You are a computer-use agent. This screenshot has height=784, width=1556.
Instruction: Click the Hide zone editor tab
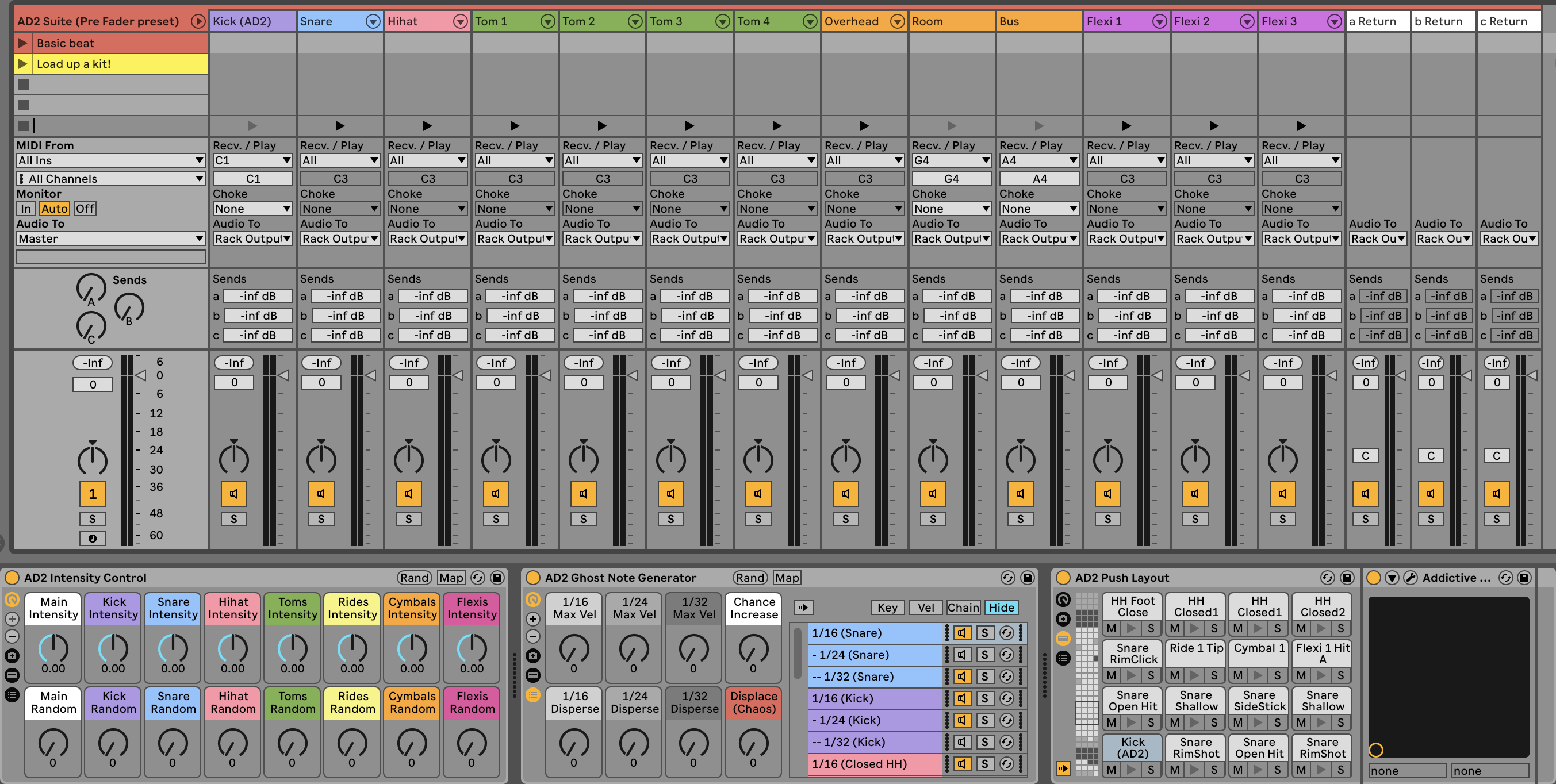(1002, 608)
